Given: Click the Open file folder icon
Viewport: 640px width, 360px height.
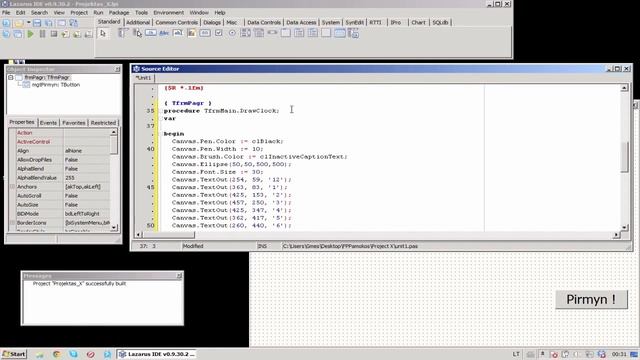Looking at the screenshot, I should (x=18, y=23).
